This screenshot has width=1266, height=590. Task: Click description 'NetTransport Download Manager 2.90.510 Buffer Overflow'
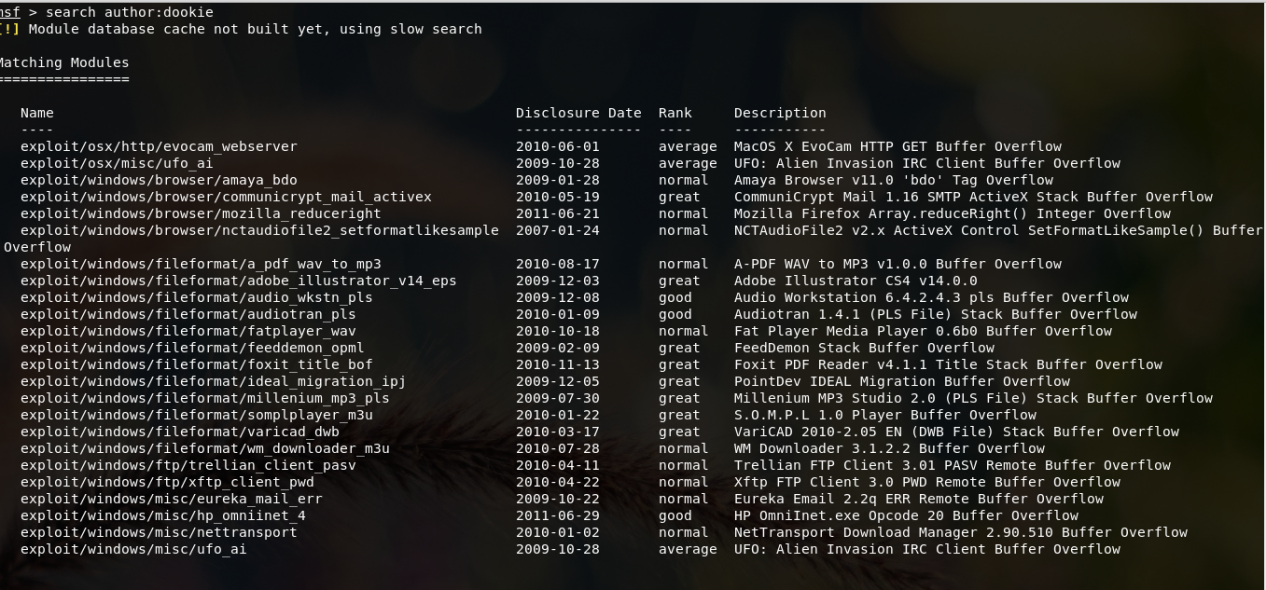click(961, 532)
